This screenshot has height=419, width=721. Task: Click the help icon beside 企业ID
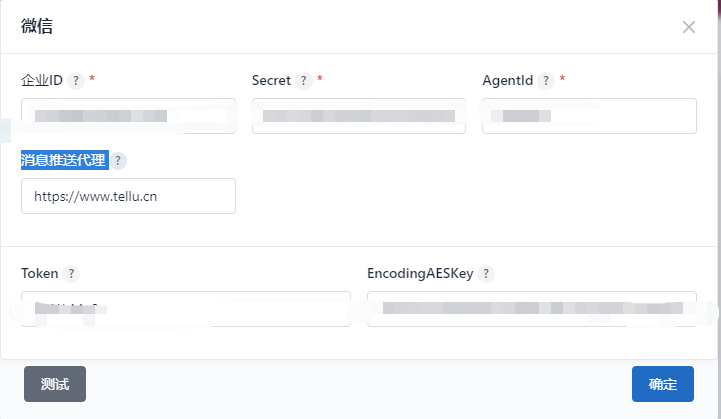tap(76, 81)
